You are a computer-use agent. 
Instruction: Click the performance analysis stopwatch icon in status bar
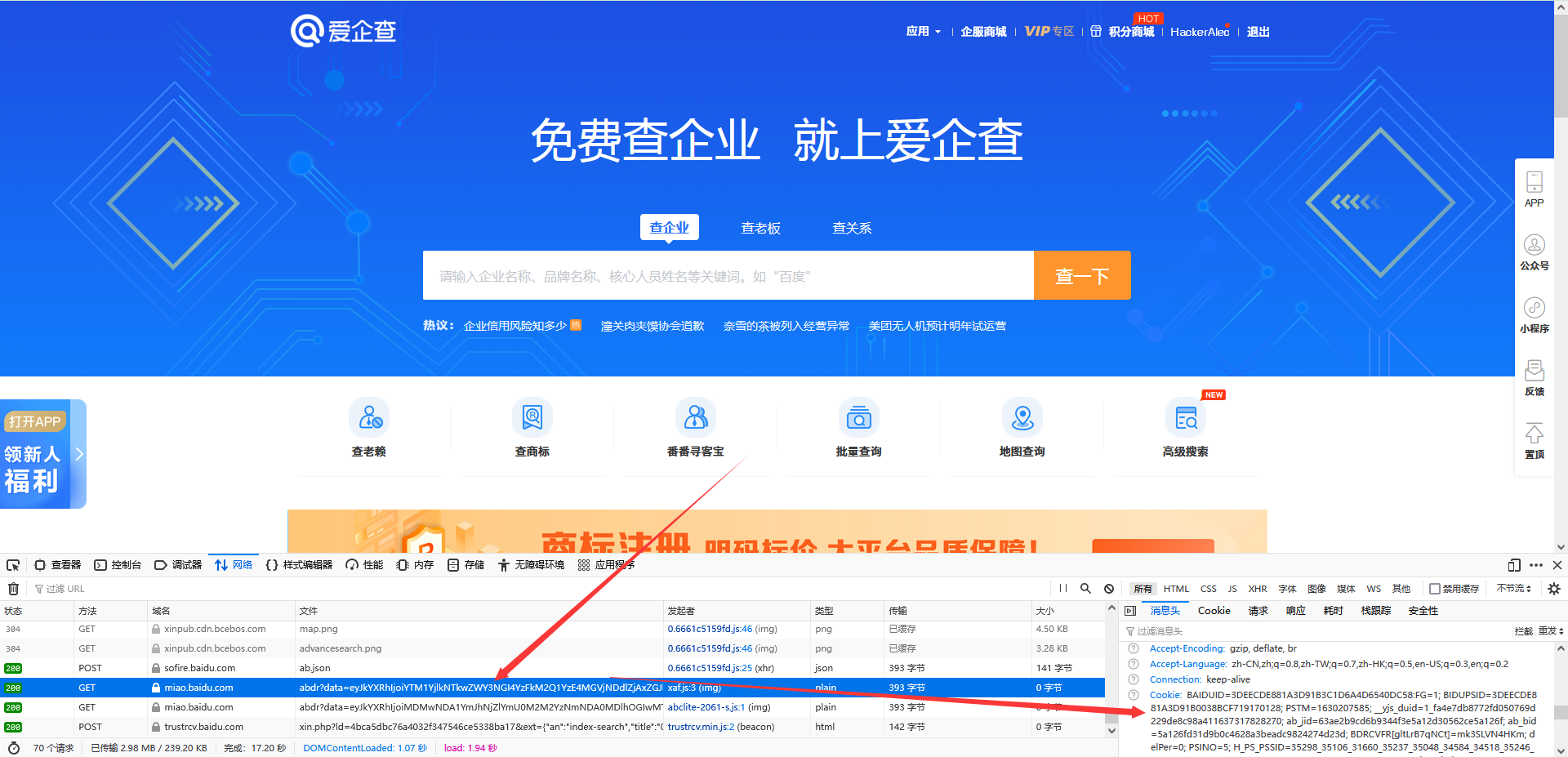coord(14,748)
